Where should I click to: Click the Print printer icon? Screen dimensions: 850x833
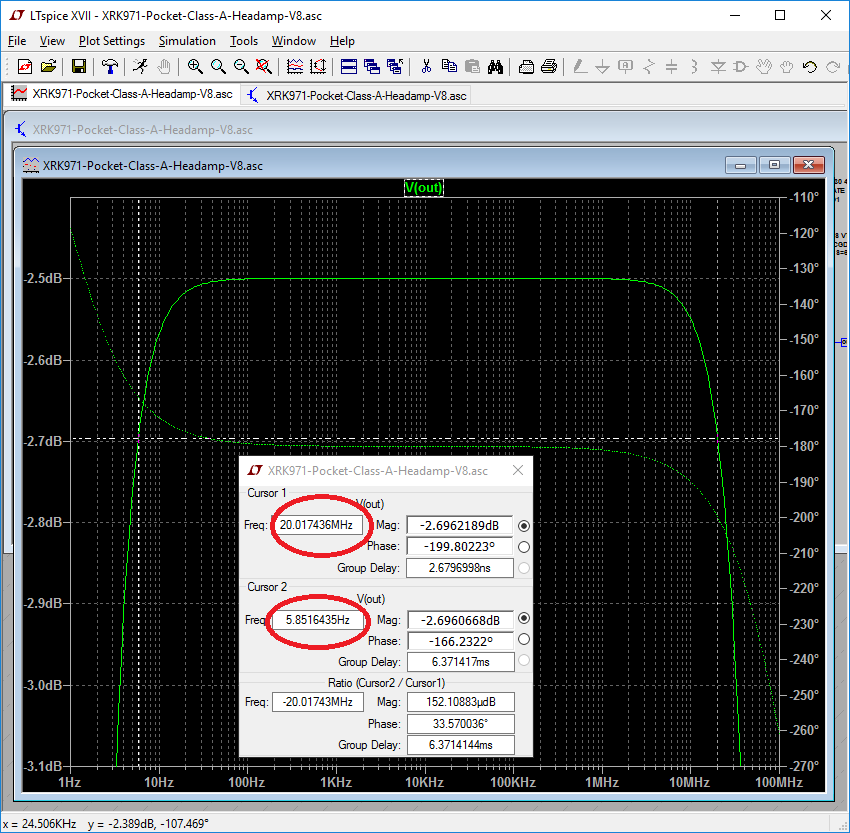point(549,67)
